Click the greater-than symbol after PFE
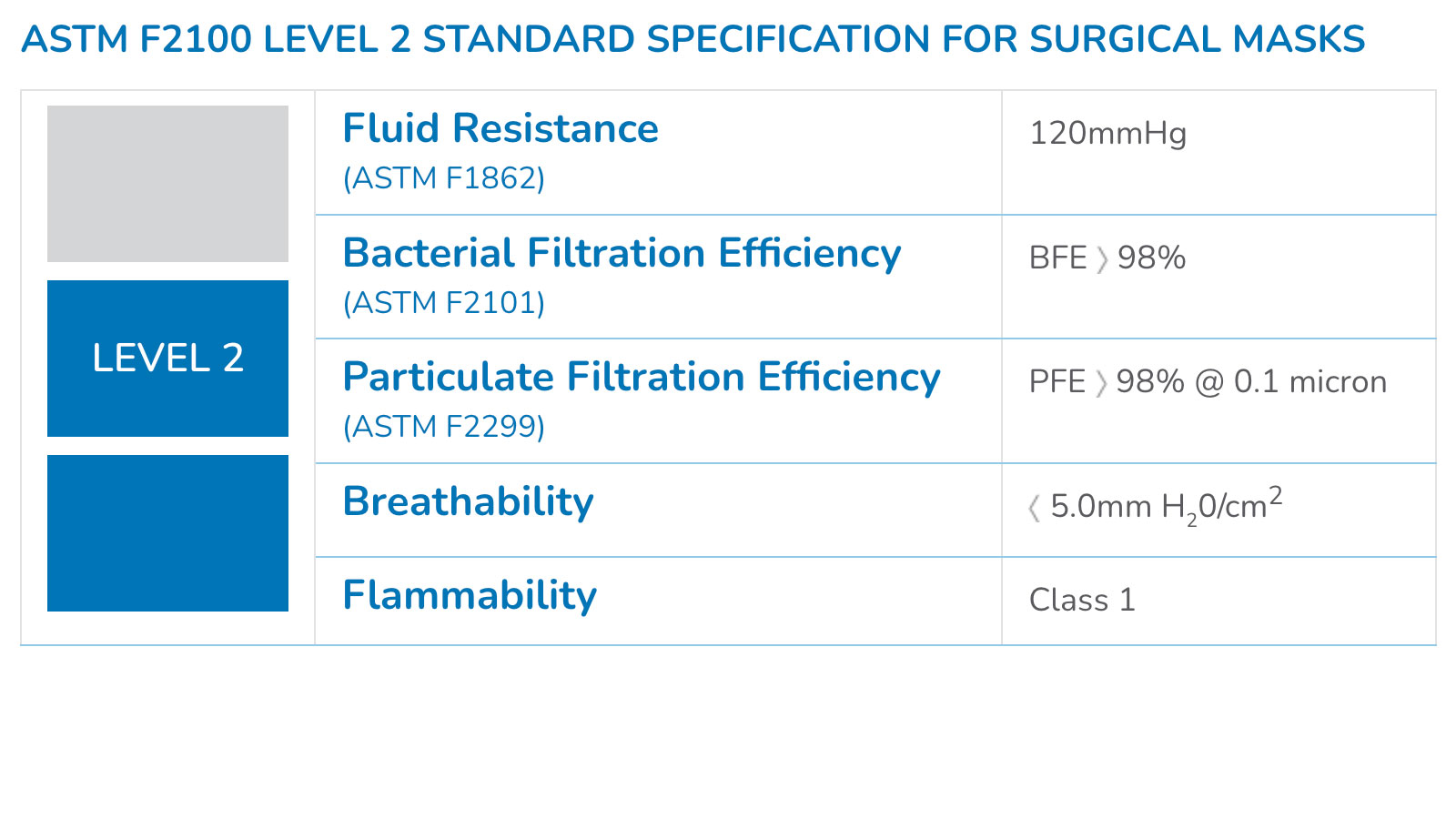The height and width of the screenshot is (819, 1456). click(x=1101, y=383)
